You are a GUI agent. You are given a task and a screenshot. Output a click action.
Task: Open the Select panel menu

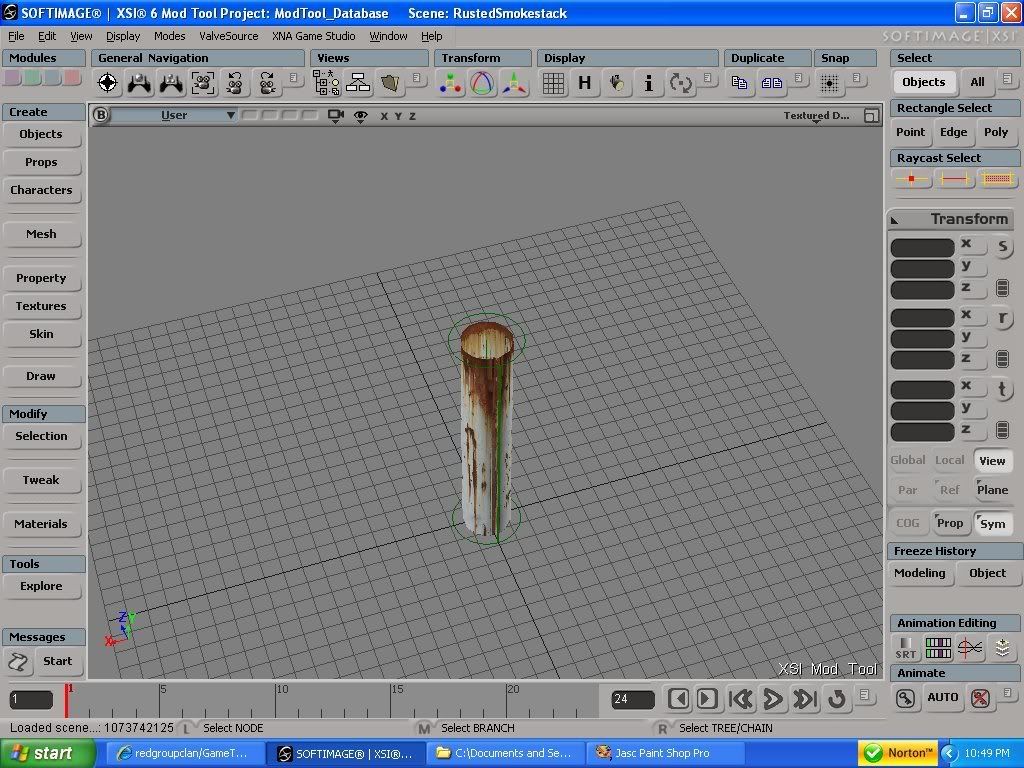[x=954, y=58]
